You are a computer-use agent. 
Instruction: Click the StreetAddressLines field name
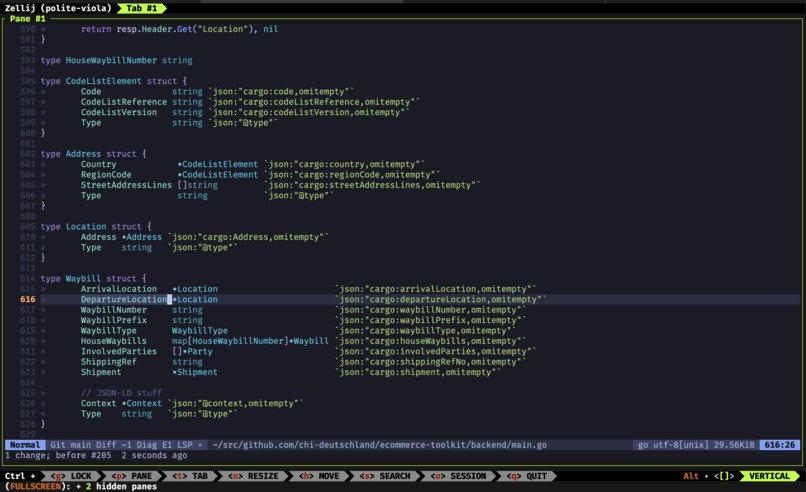126,185
